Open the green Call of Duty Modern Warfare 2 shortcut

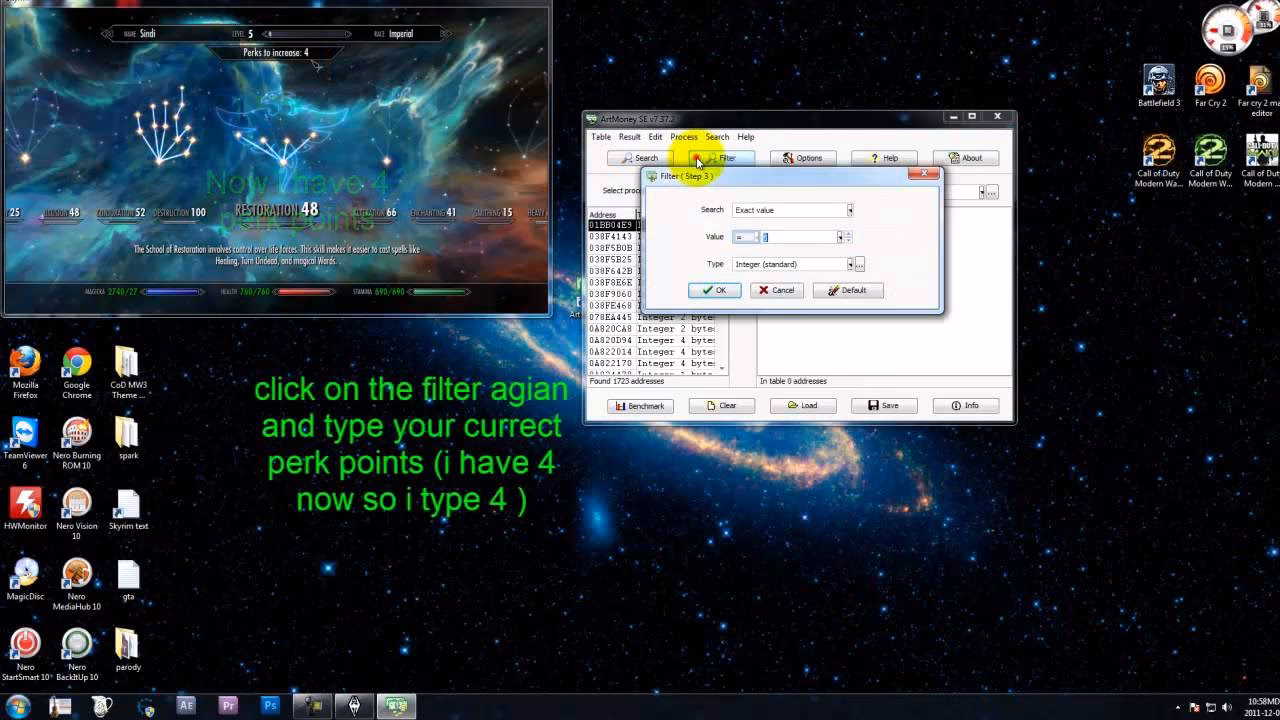1210,161
